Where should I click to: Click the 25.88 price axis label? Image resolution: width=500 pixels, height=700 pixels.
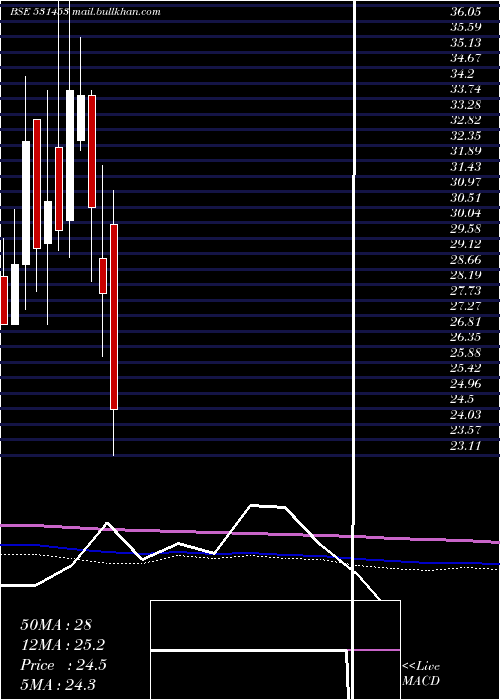(466, 353)
